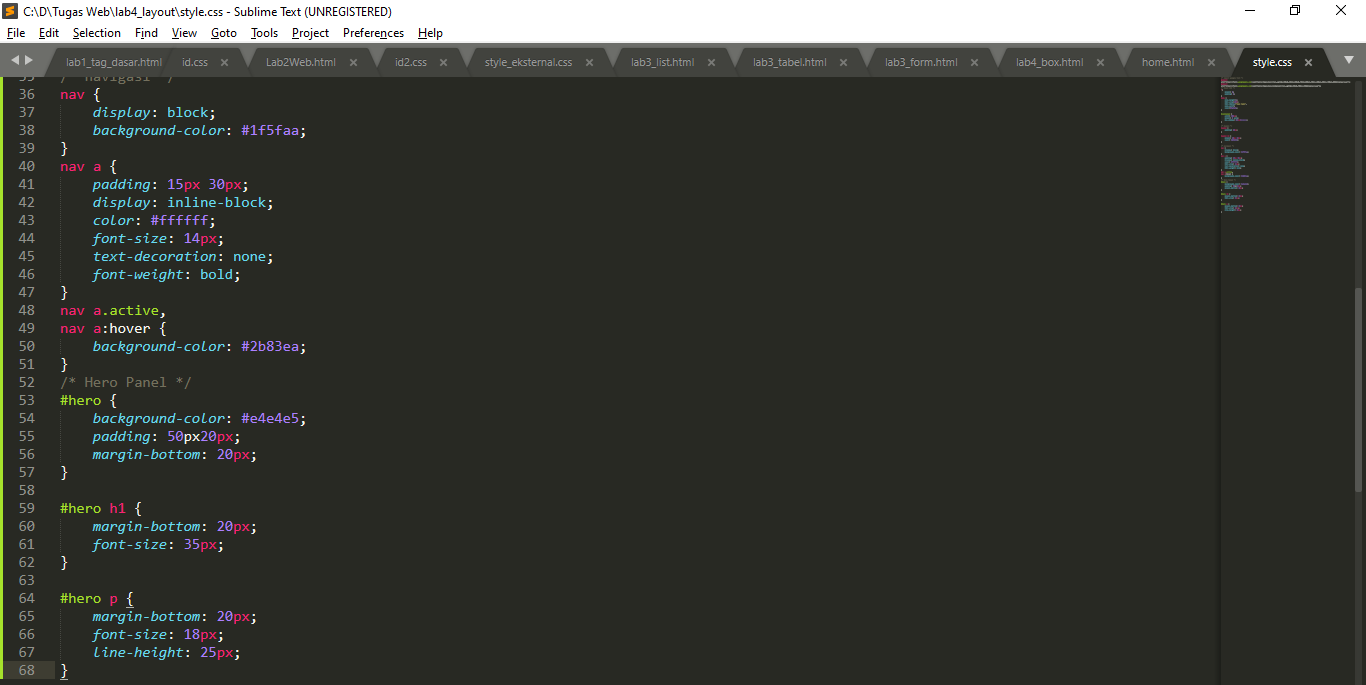Switch to the lab3_list.html tab
The height and width of the screenshot is (685, 1366).
(x=662, y=62)
